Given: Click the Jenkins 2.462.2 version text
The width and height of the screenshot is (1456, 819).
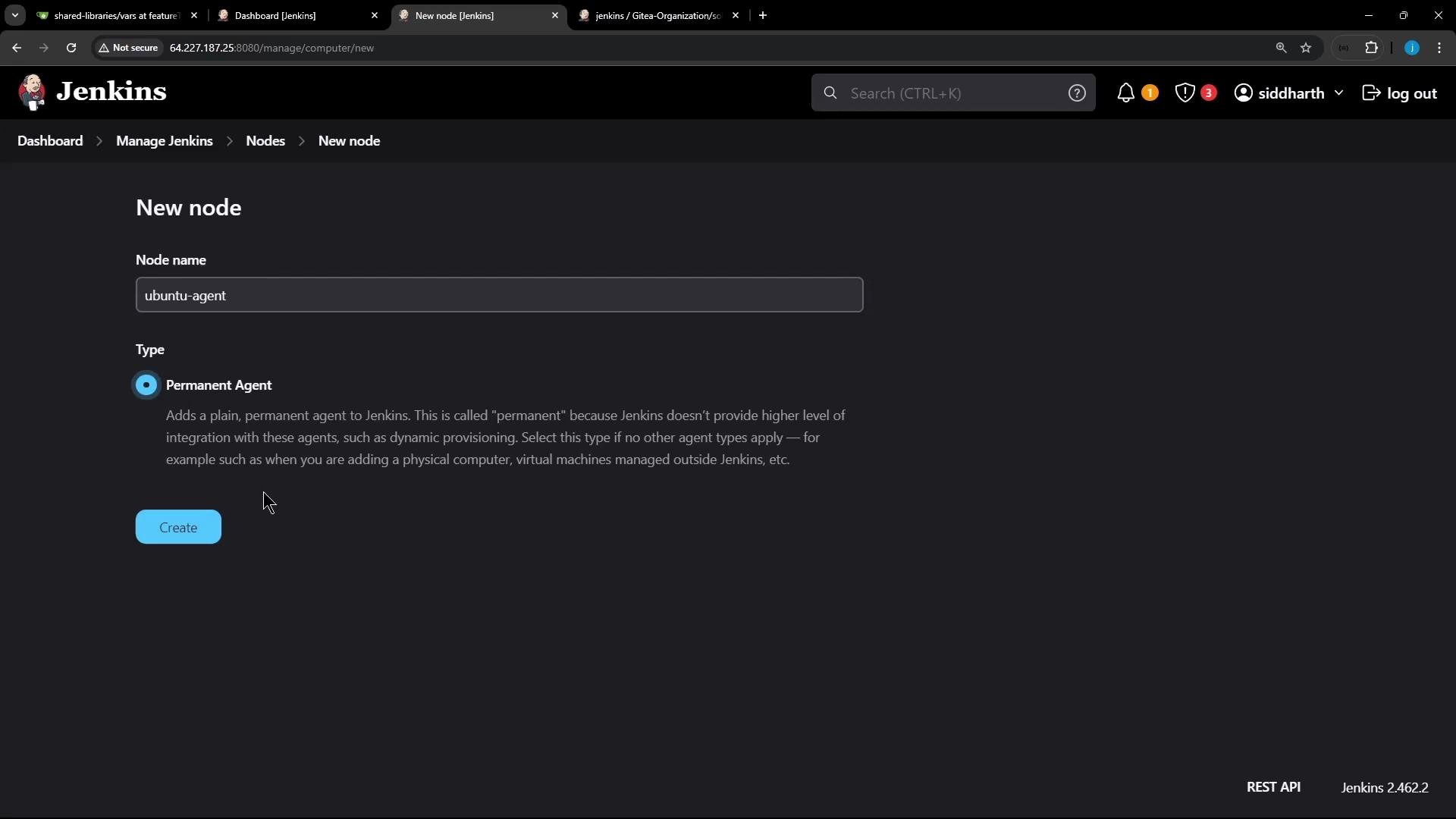Looking at the screenshot, I should coord(1385,787).
